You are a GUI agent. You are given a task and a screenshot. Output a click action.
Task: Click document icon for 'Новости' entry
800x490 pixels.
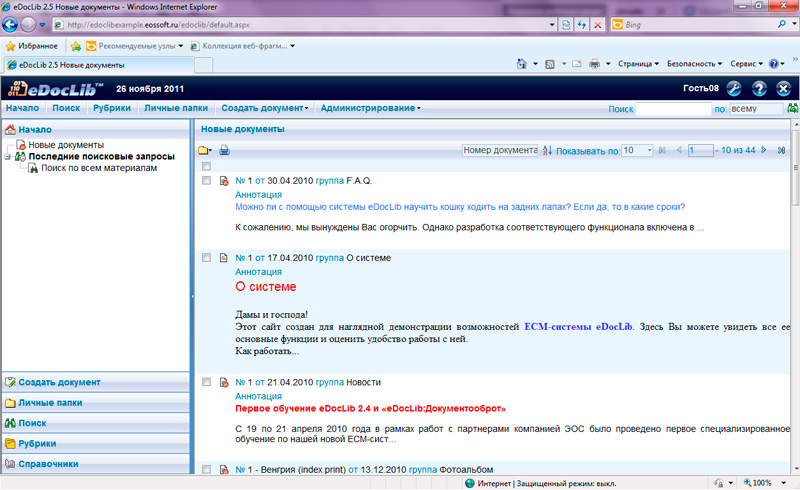point(223,382)
